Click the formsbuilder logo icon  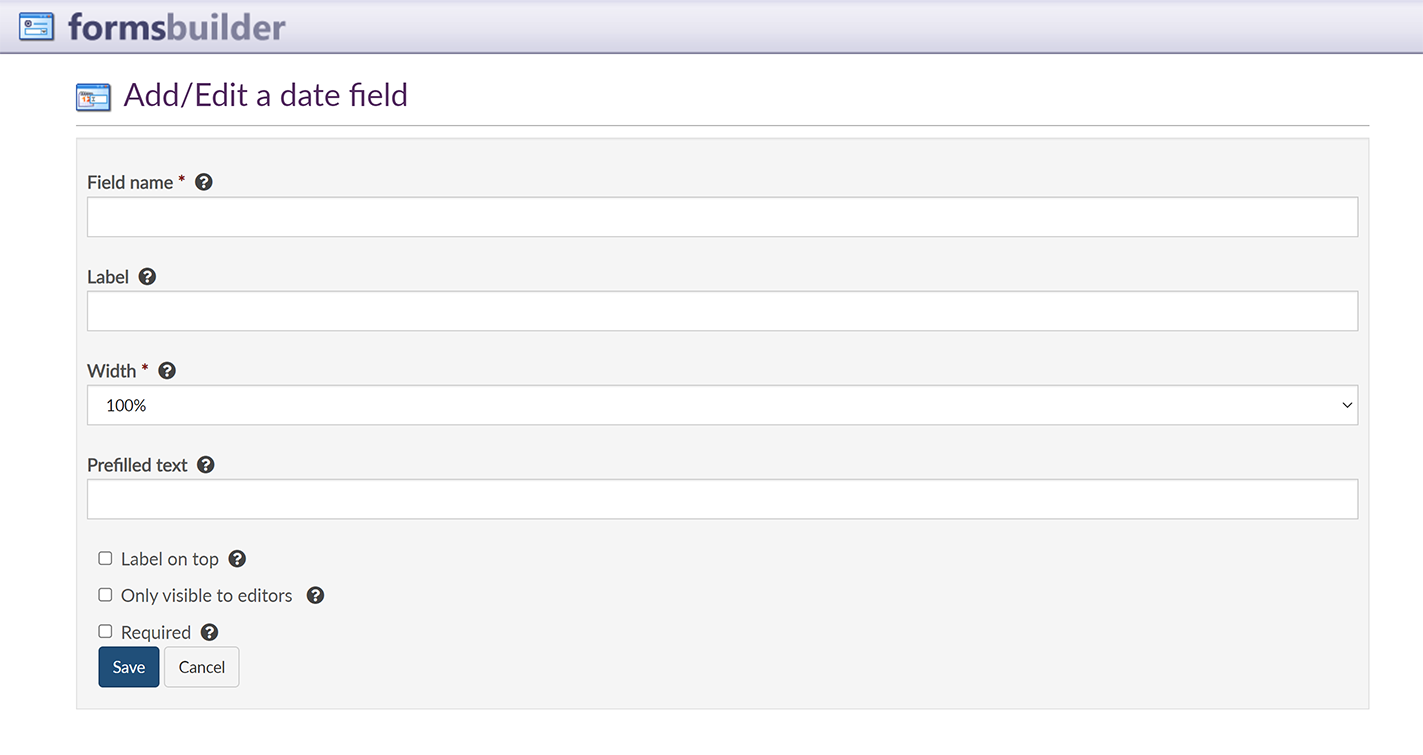(x=37, y=27)
